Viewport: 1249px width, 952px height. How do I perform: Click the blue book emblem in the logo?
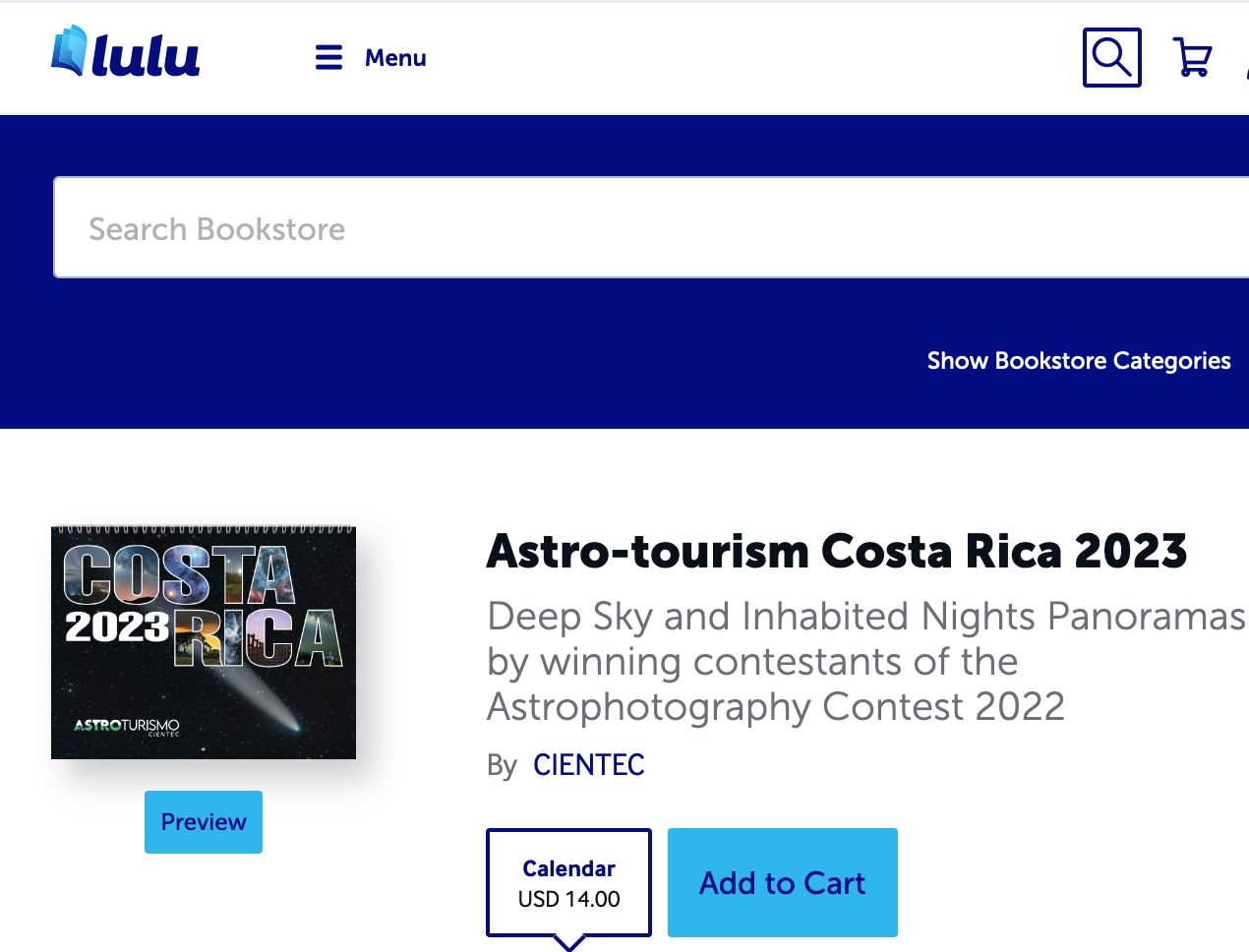pos(69,51)
